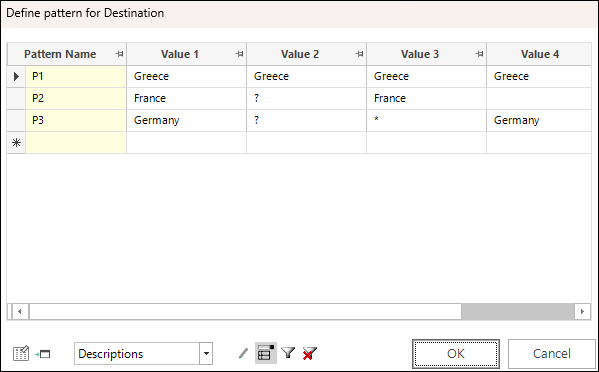Screen dimensions: 599x372
Task: Click Greece in P1 Value 1
Action: coord(187,76)
